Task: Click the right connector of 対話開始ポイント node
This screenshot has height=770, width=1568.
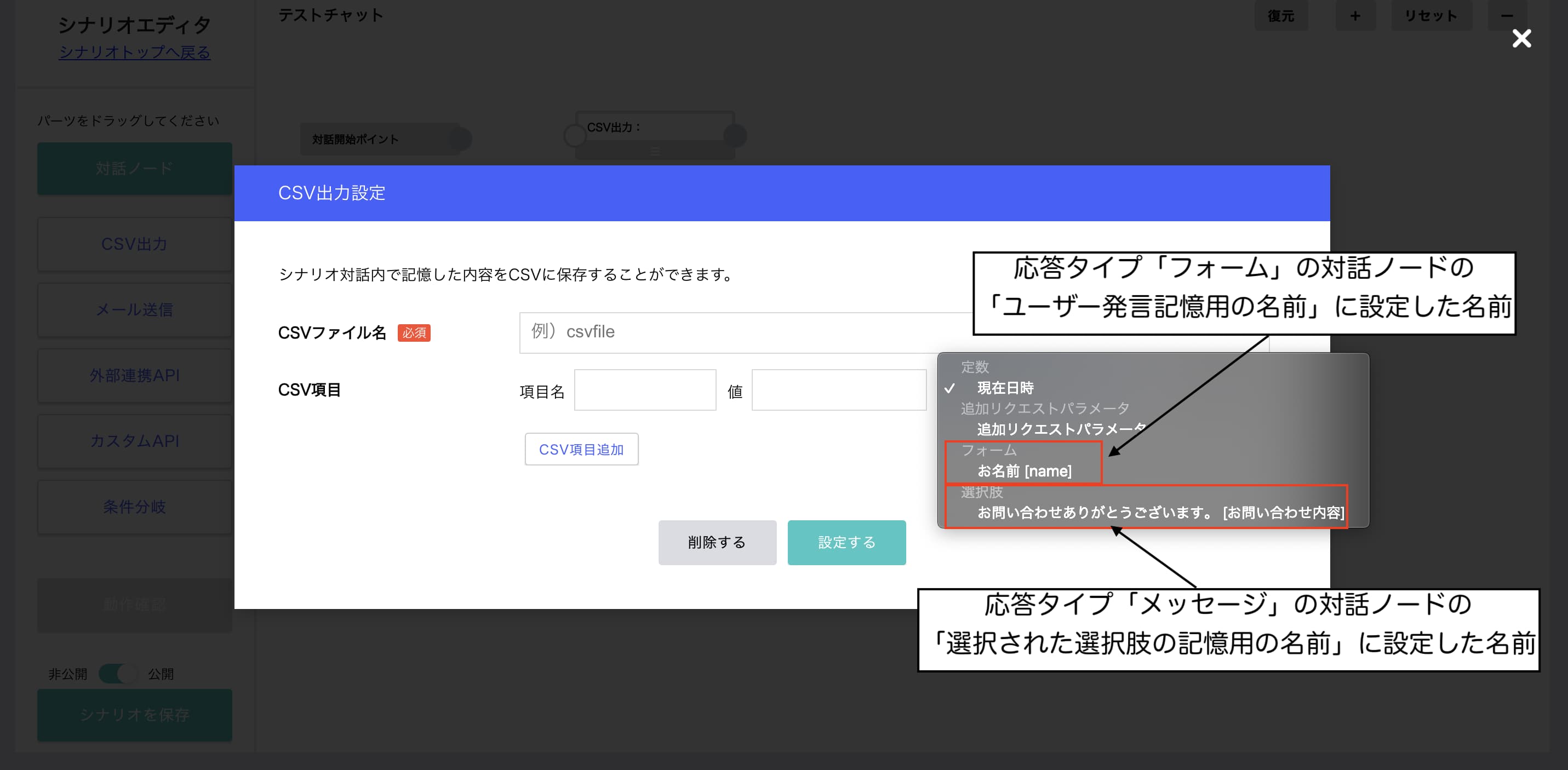Action: (x=461, y=140)
